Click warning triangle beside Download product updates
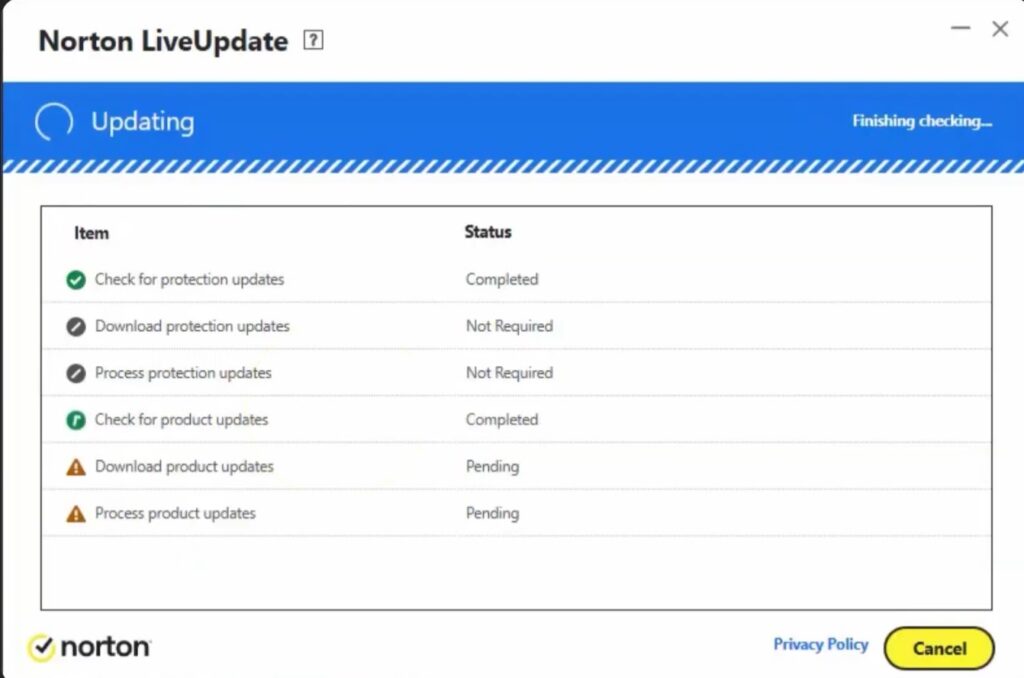 [76, 467]
